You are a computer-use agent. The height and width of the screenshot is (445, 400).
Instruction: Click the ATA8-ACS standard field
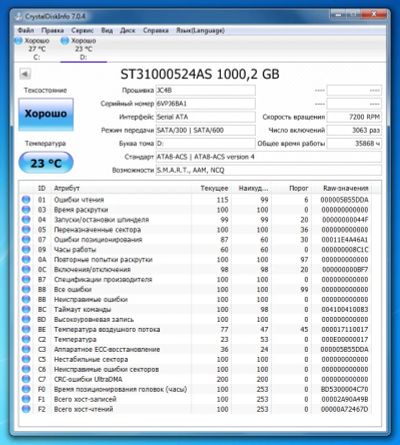[269, 157]
